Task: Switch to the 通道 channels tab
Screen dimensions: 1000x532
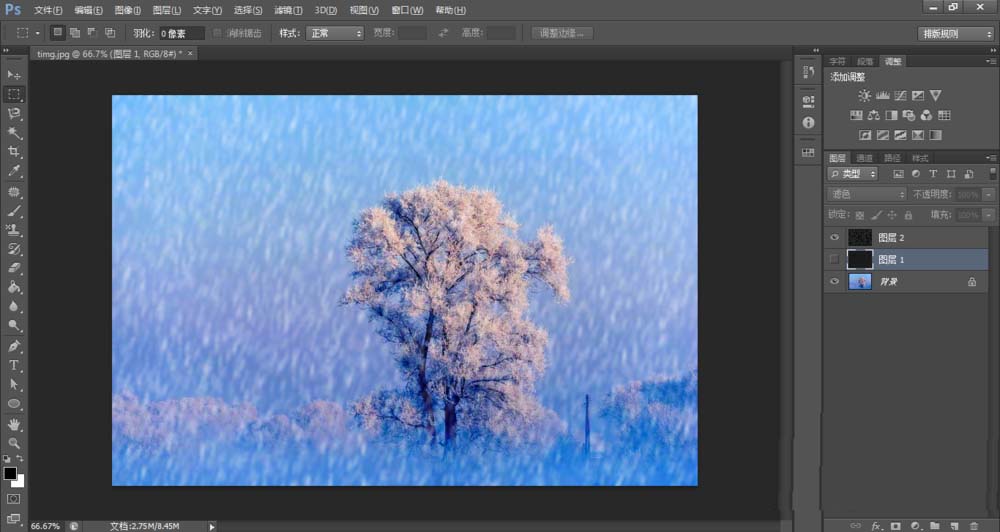Action: pyautogui.click(x=864, y=158)
